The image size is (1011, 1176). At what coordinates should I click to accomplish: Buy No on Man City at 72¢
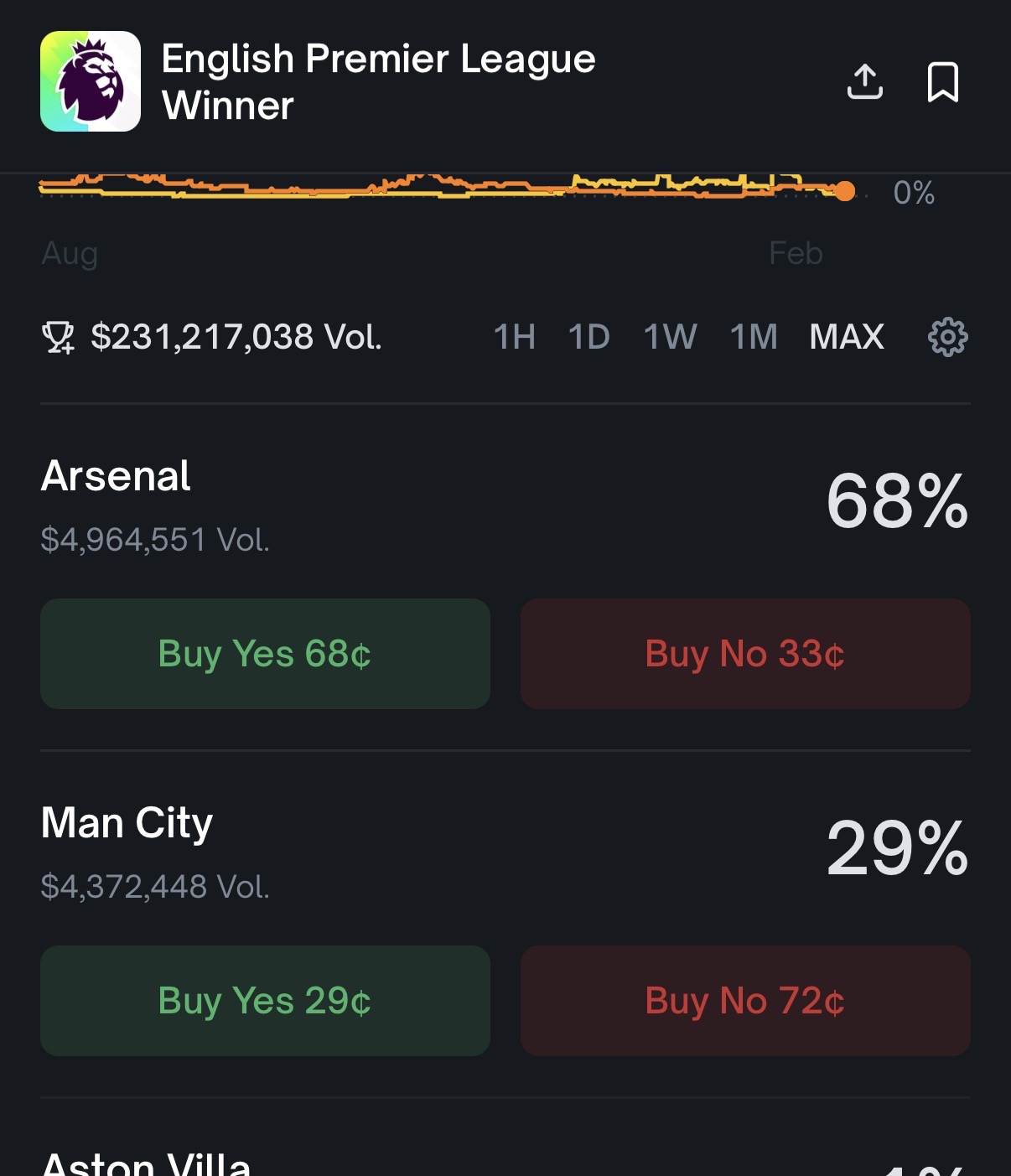coord(745,1001)
